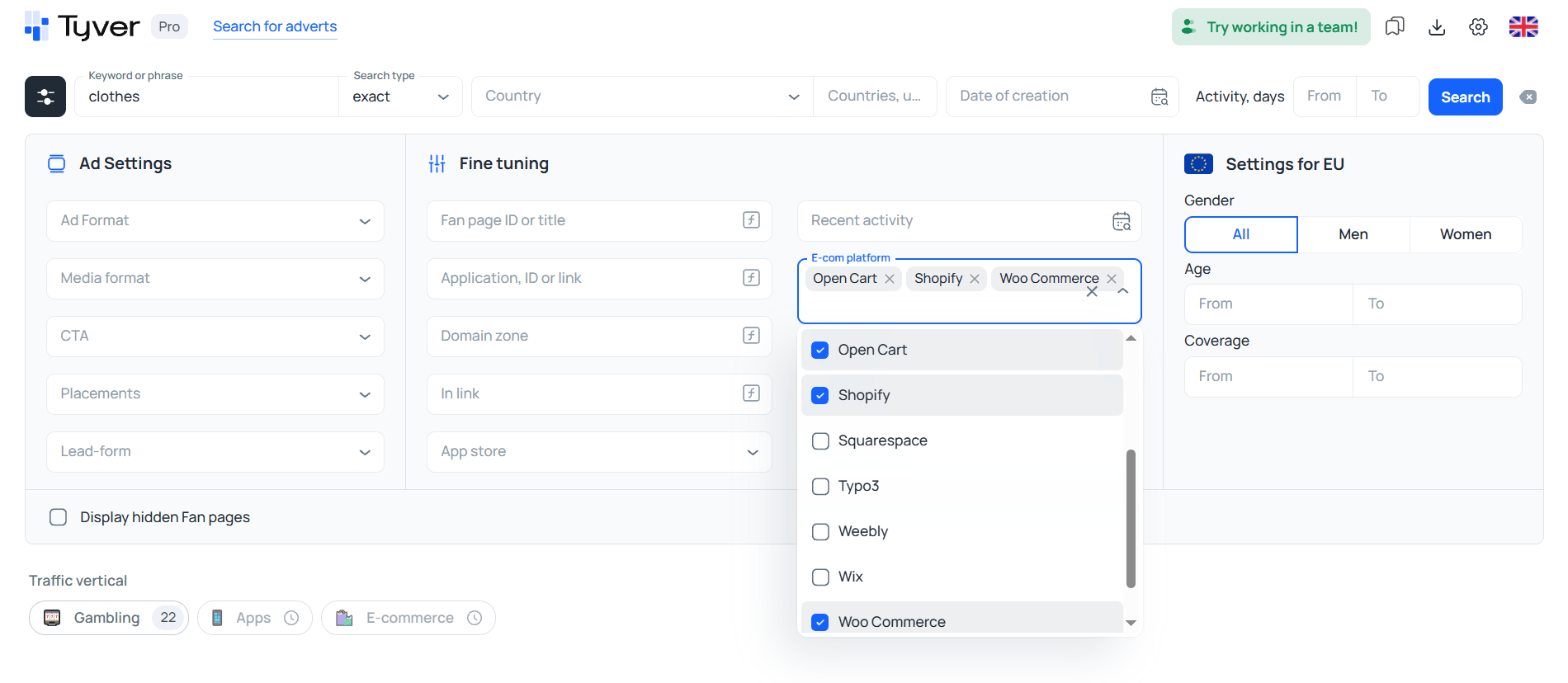
Task: Click the Pro badge
Action: click(x=169, y=26)
